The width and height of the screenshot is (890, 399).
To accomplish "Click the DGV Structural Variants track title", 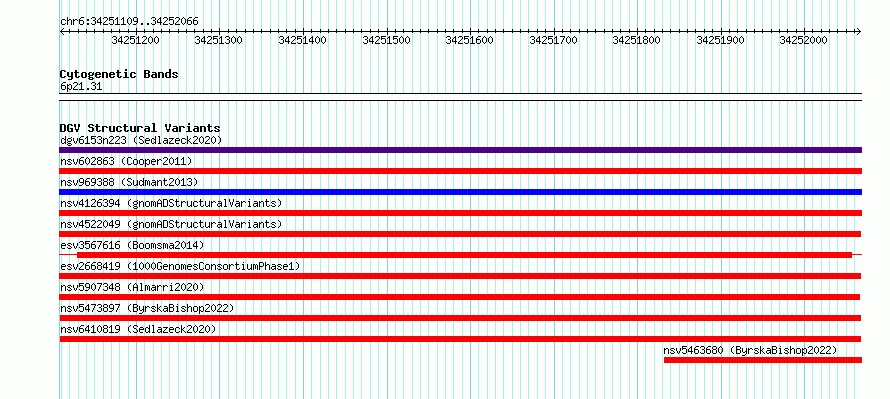I will click(x=140, y=128).
